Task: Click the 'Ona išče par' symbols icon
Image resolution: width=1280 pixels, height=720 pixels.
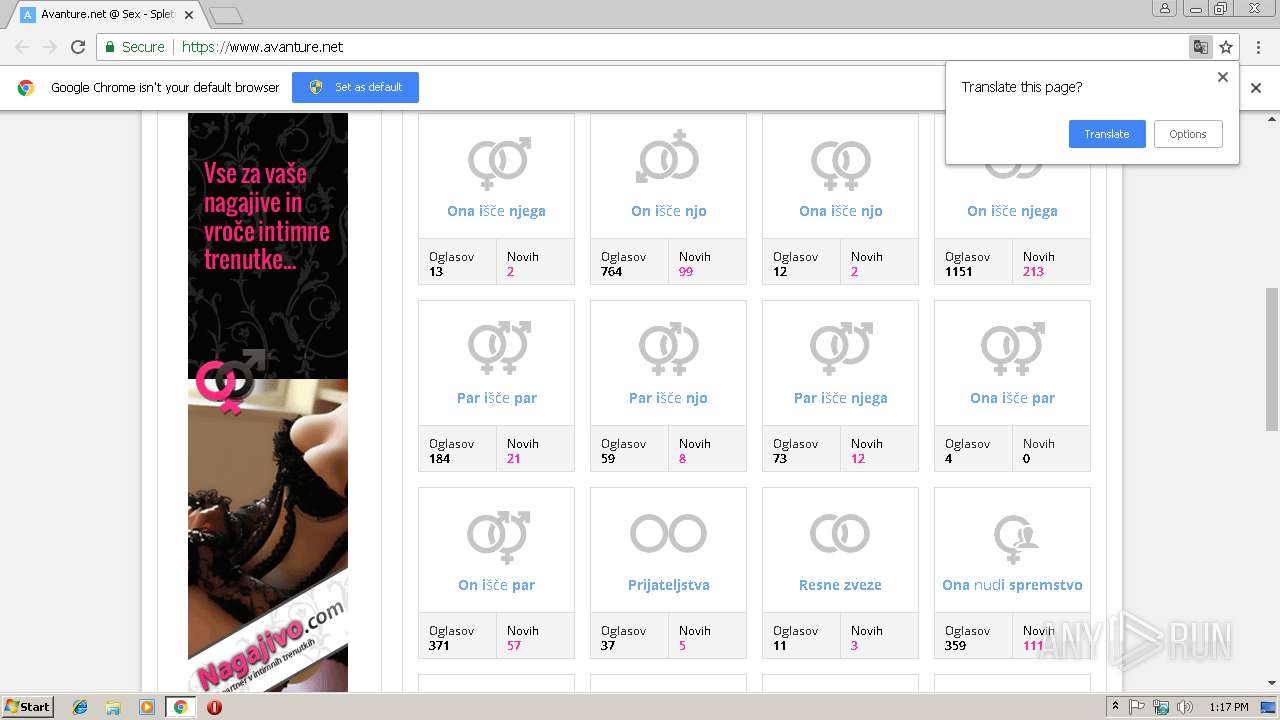Action: coord(1012,348)
